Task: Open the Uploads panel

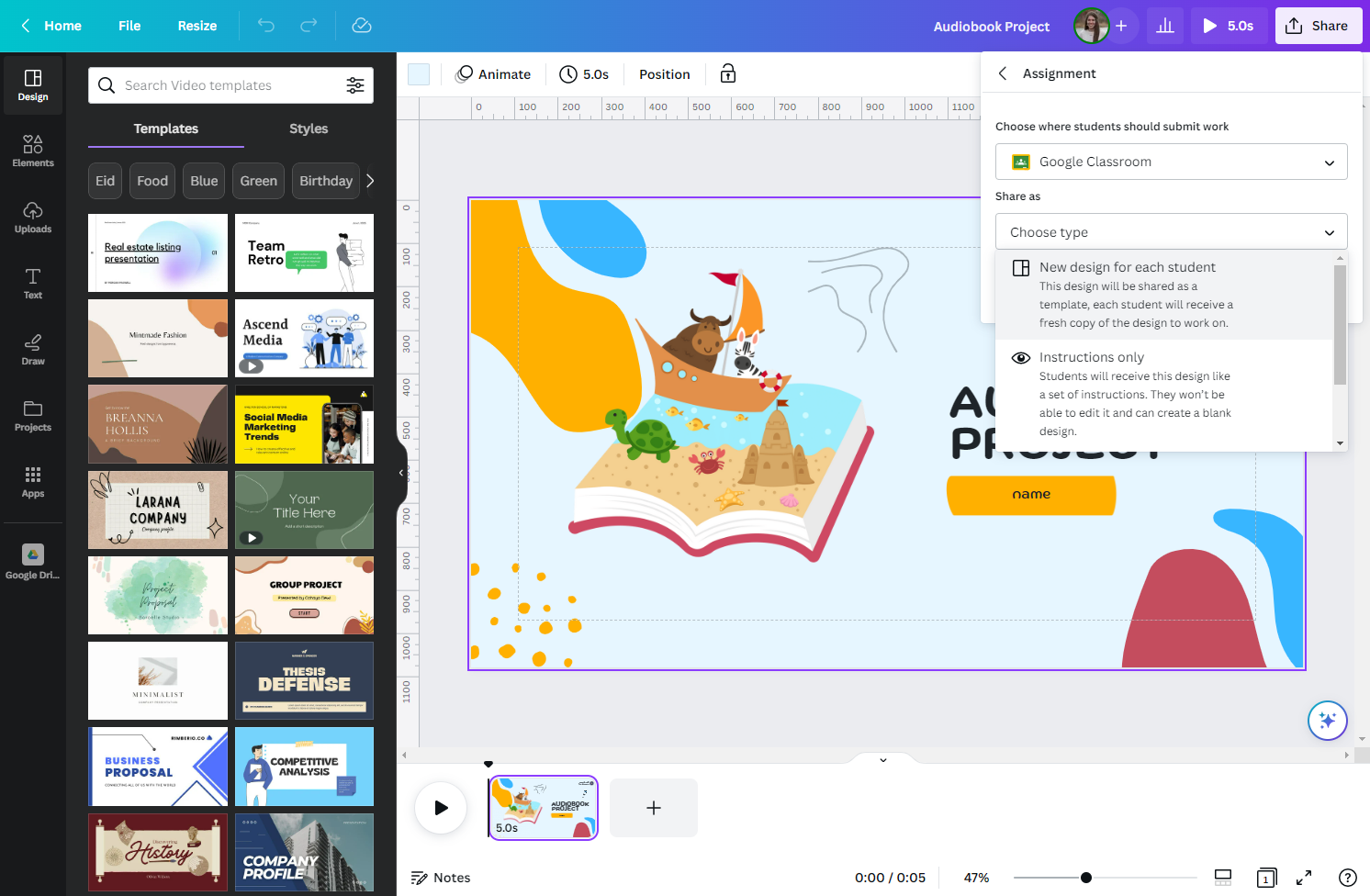Action: point(33,218)
